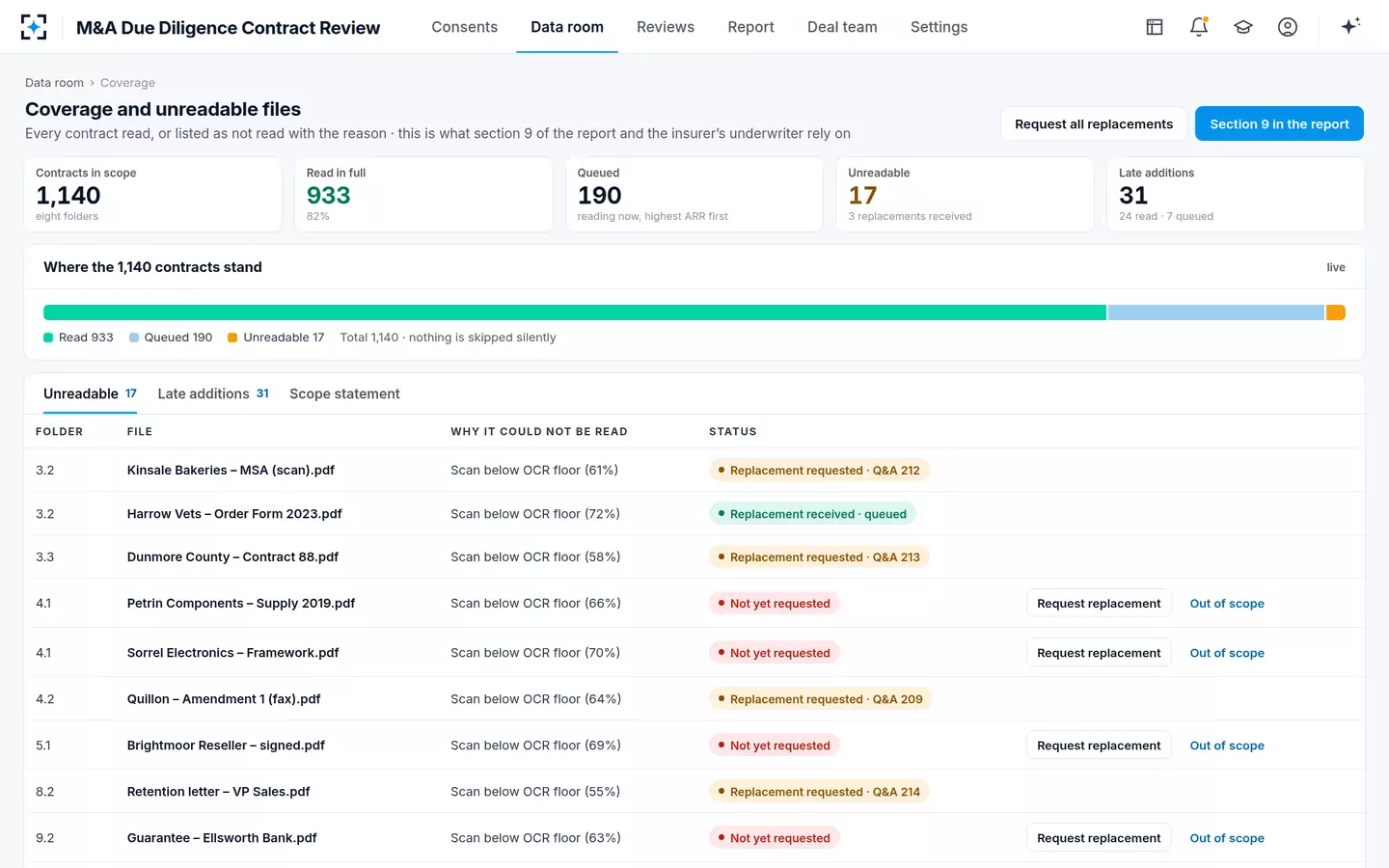1389x868 pixels.
Task: Open the layout panel icon
Action: pyautogui.click(x=1155, y=27)
